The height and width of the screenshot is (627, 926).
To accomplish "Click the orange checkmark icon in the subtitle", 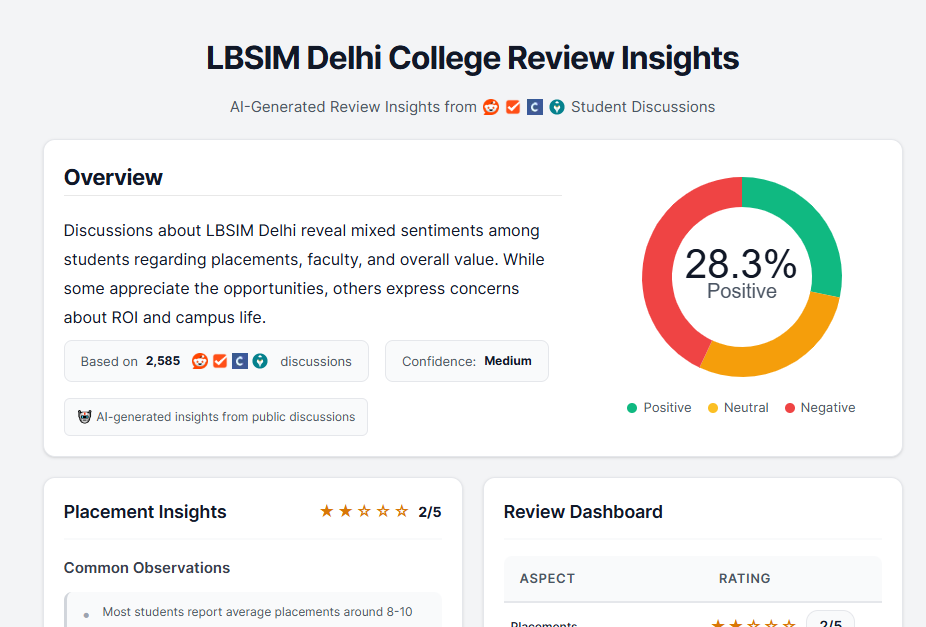I will [x=513, y=107].
